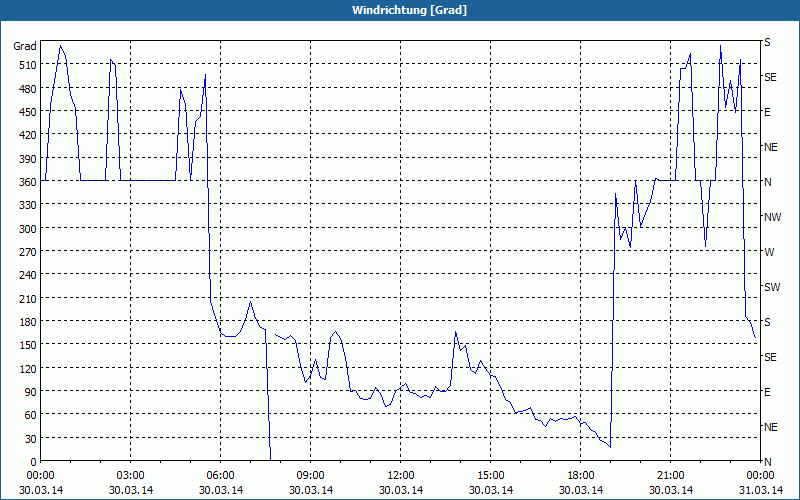Click the 150 y-axis value
Screen dimensions: 800x500
click(28, 345)
